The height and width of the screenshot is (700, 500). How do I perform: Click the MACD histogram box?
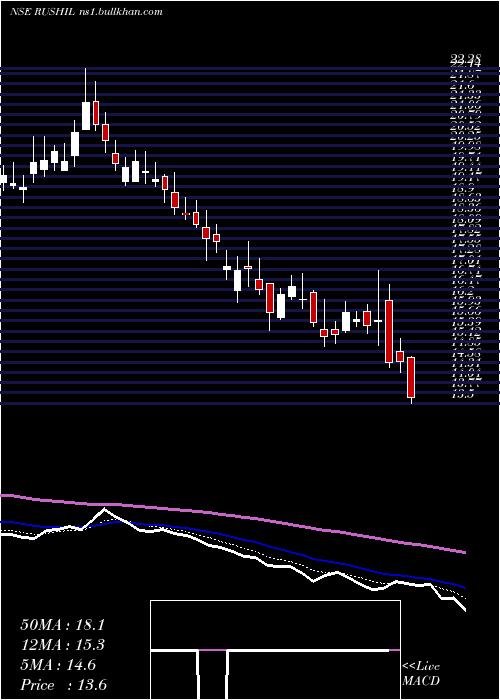click(275, 650)
